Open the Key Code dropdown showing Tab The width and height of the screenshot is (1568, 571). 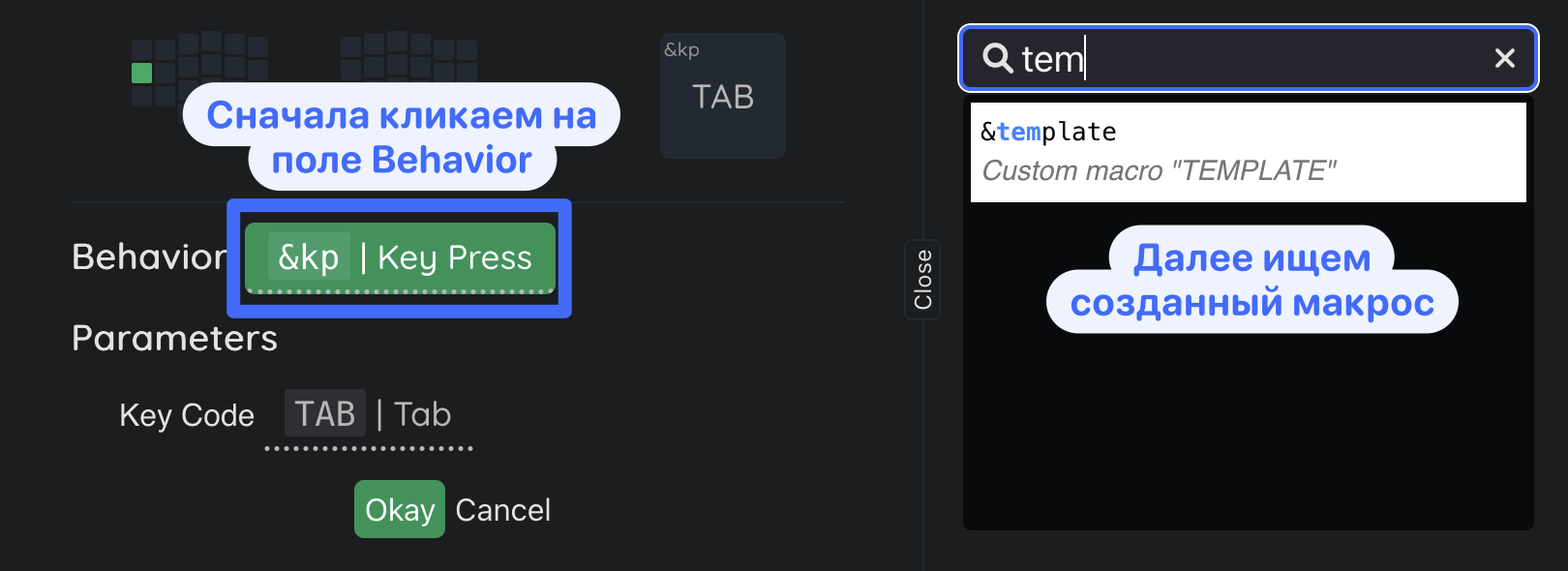tap(423, 414)
